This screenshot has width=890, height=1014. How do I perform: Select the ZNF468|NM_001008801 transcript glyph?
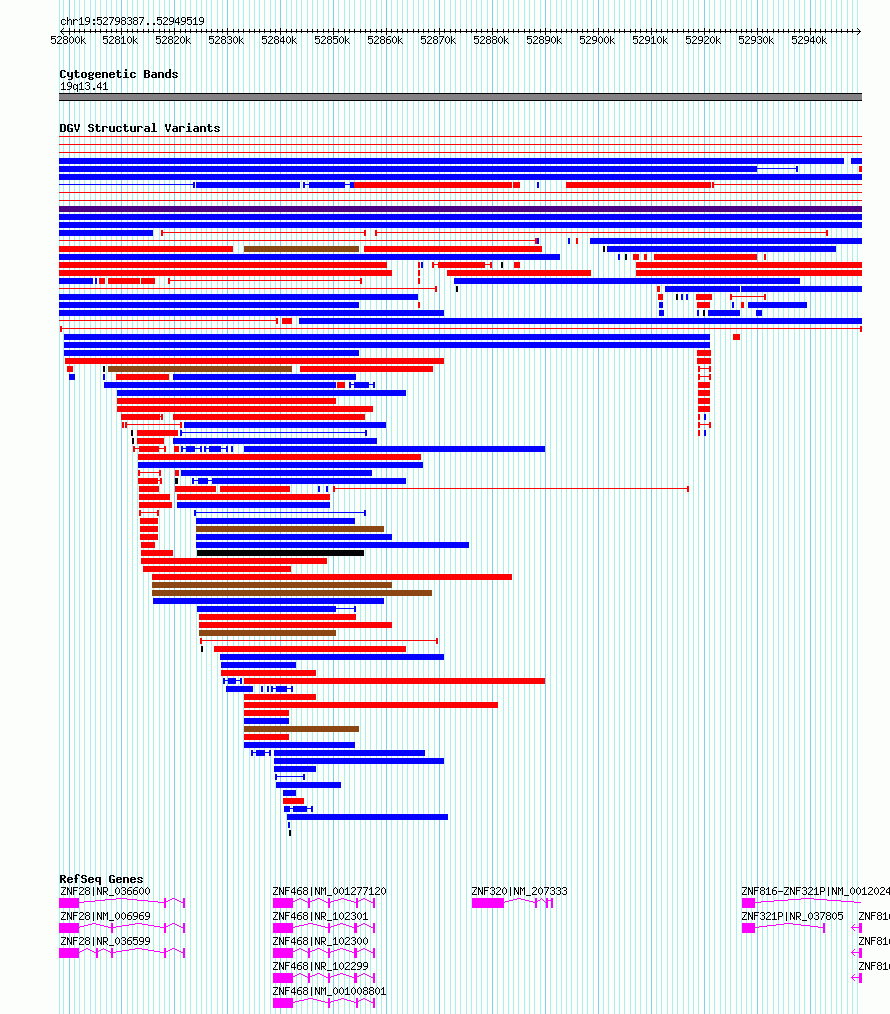[324, 1003]
